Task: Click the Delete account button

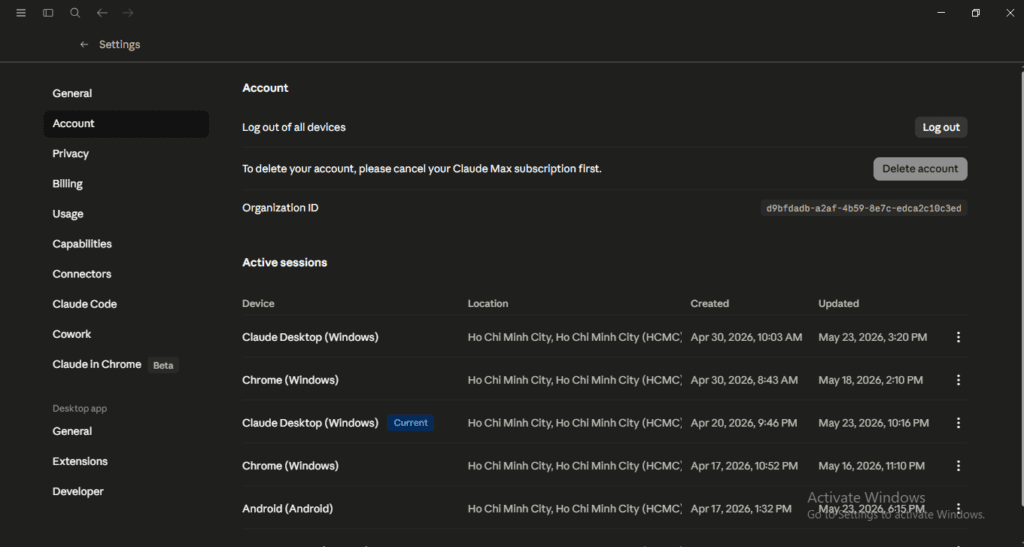Action: [x=920, y=168]
